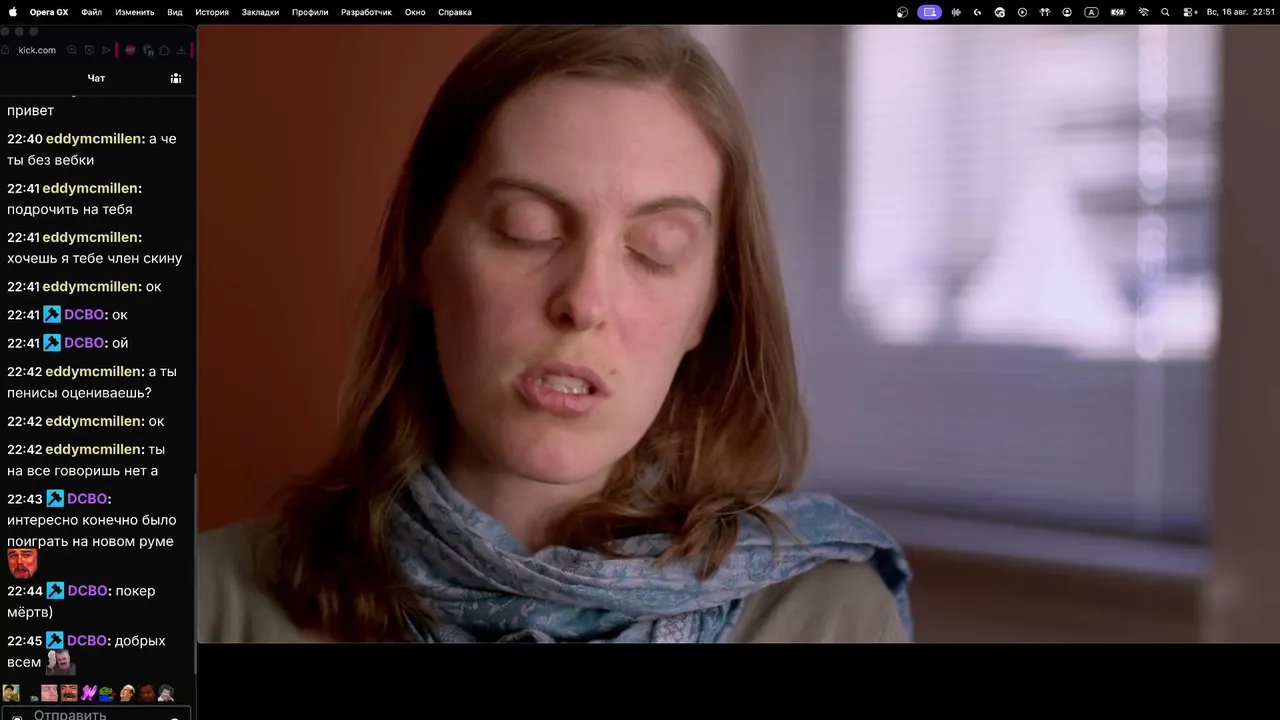Click DCBO username in the "покер мёртв)" message
This screenshot has height=720, width=1280.
pos(88,591)
